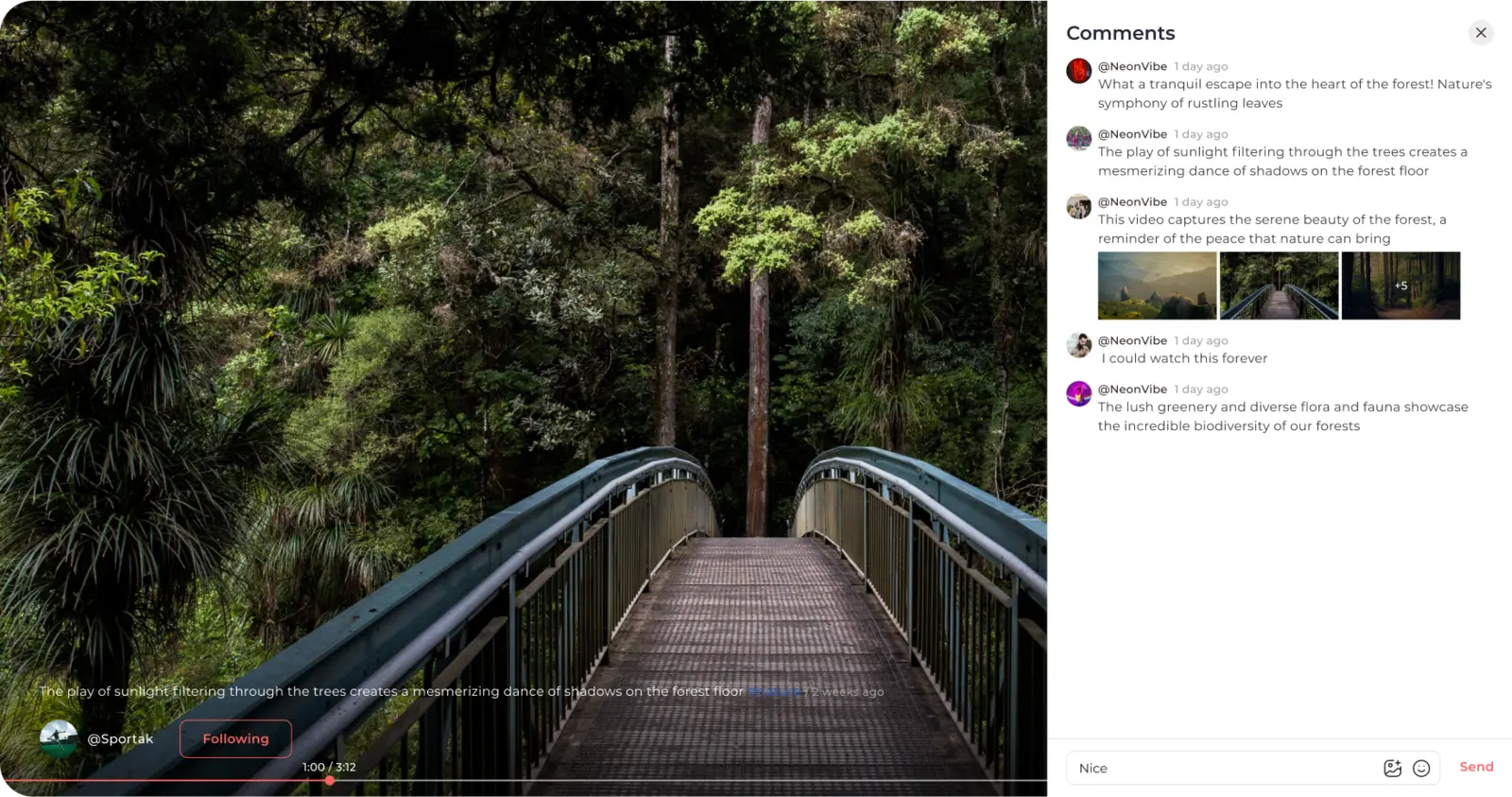Click the video progress bar handle
The image size is (1512, 797).
pyautogui.click(x=330, y=781)
